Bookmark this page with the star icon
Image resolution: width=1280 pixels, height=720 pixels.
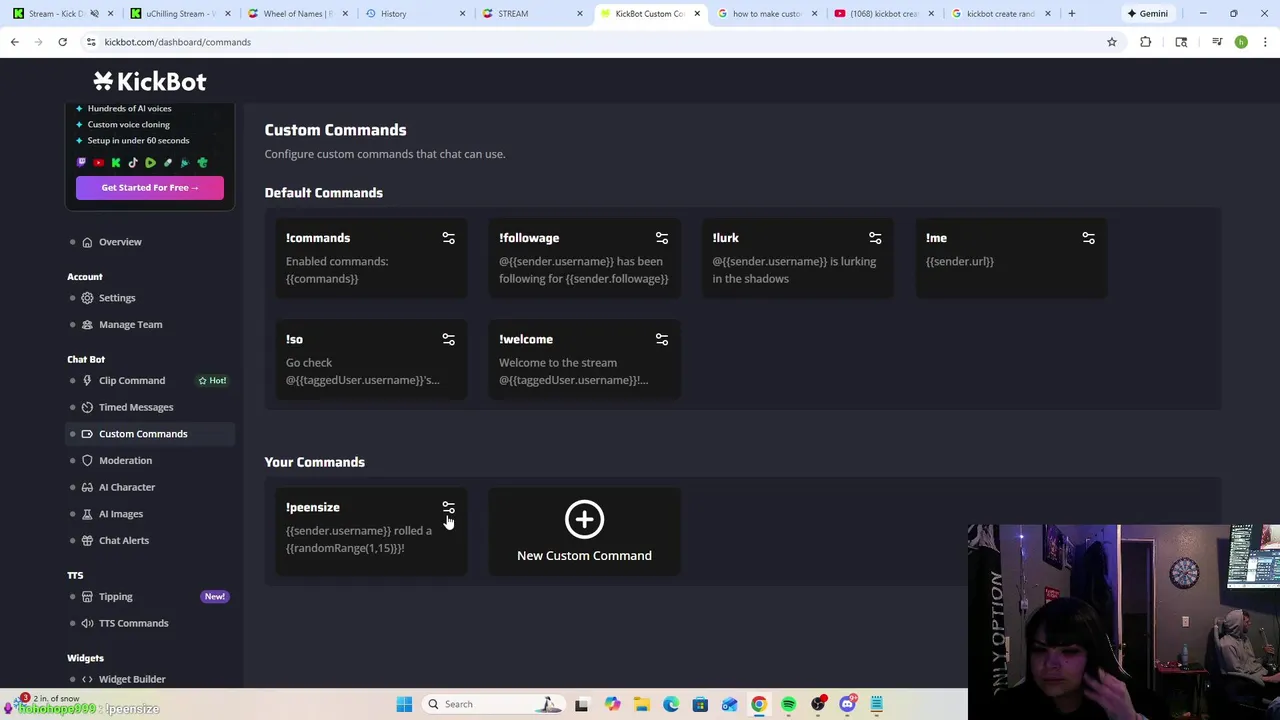tap(1111, 42)
